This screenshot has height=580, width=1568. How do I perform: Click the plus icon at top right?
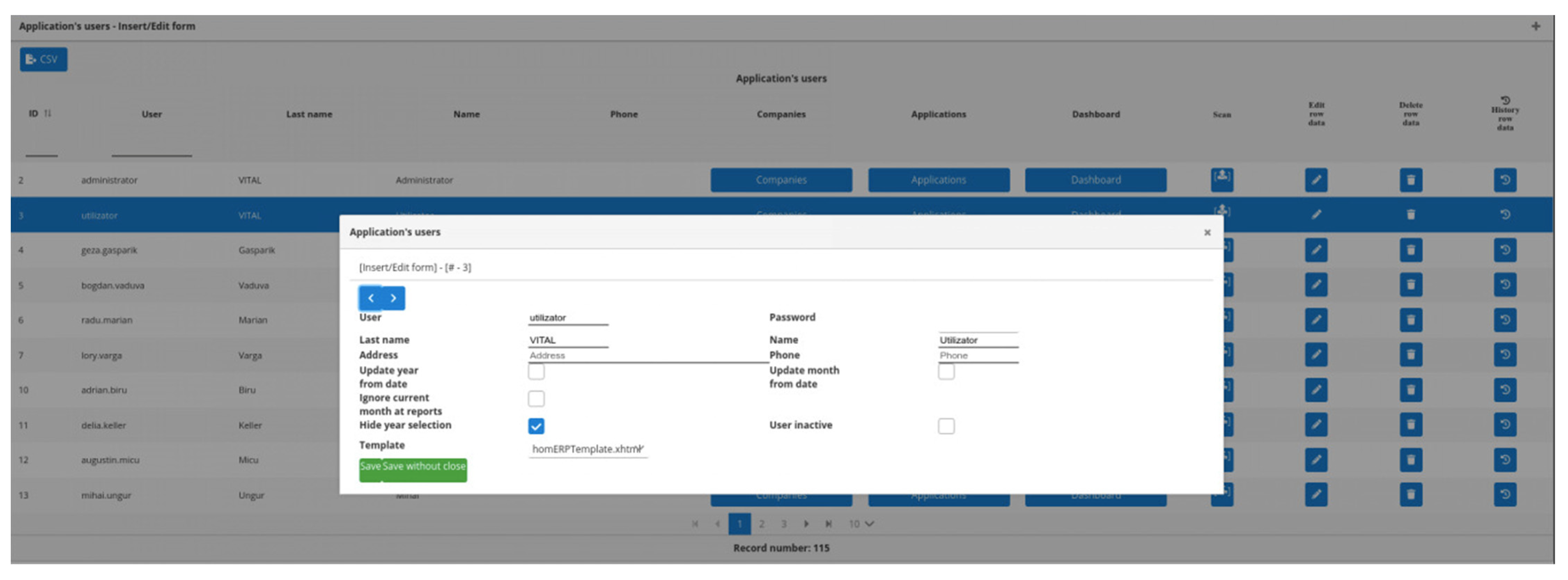point(1535,26)
